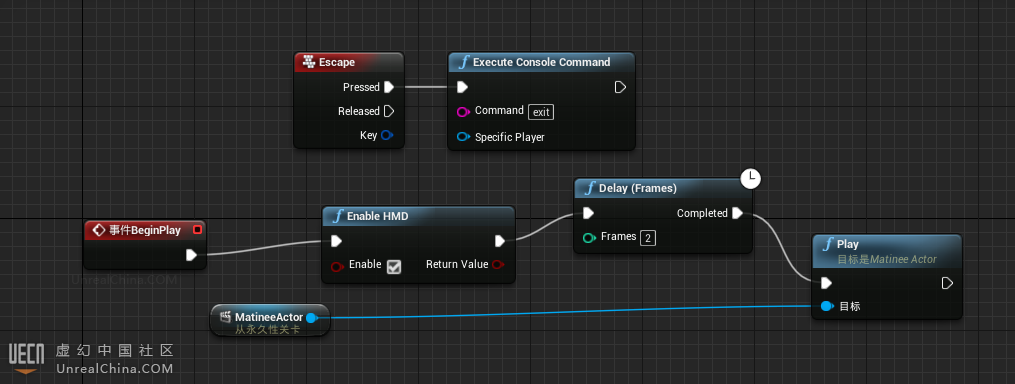This screenshot has width=1015, height=384.
Task: Click the Execute Console Command output exec pin
Action: click(x=619, y=87)
